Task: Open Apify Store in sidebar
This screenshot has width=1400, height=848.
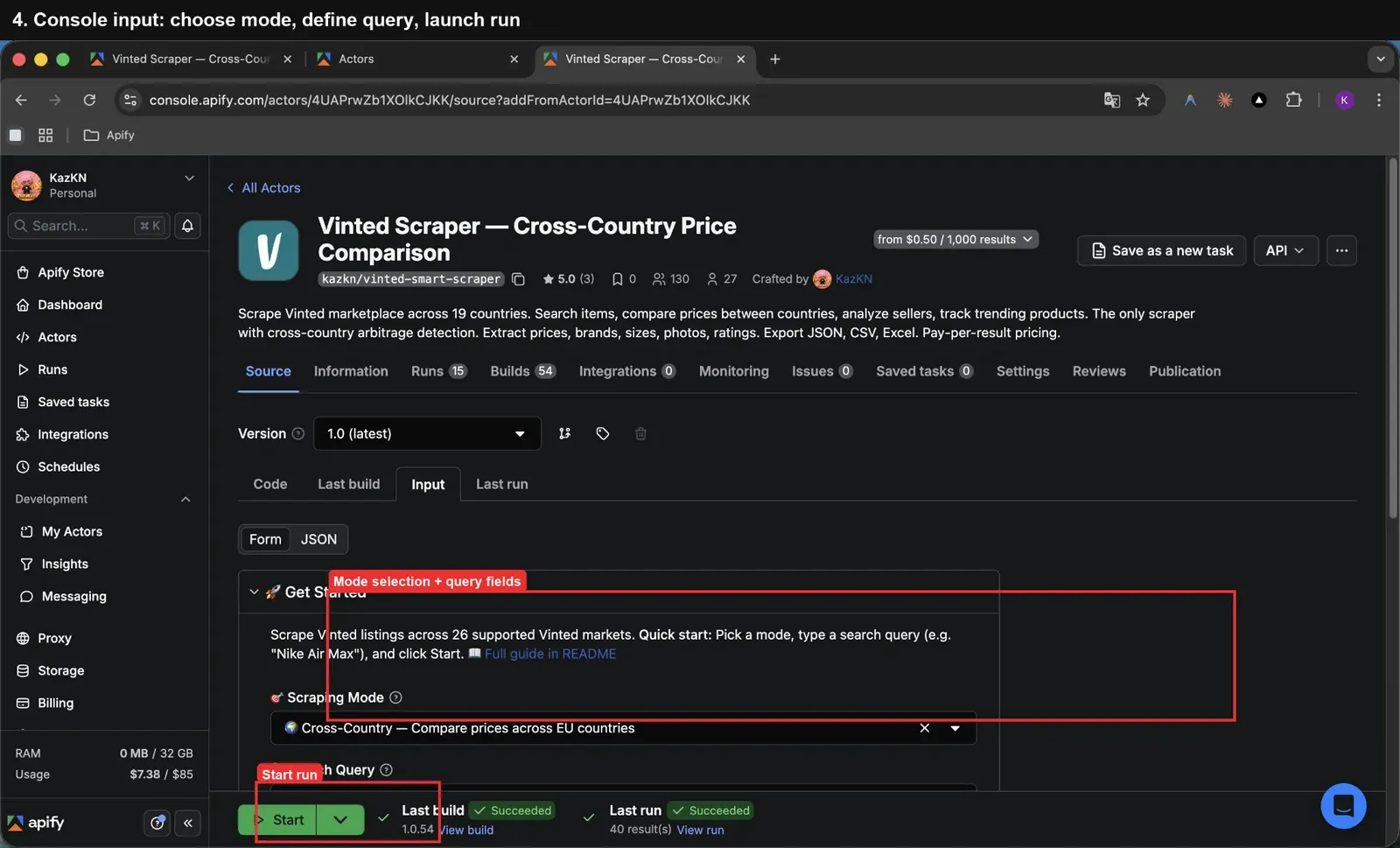Action: pyautogui.click(x=70, y=272)
